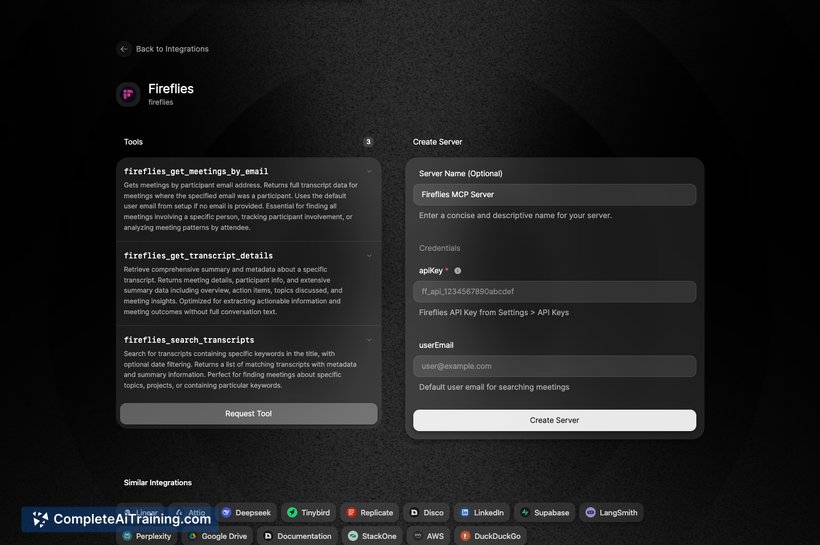Expand the fireflies_get_transcript_details tool chevron

[x=369, y=256]
